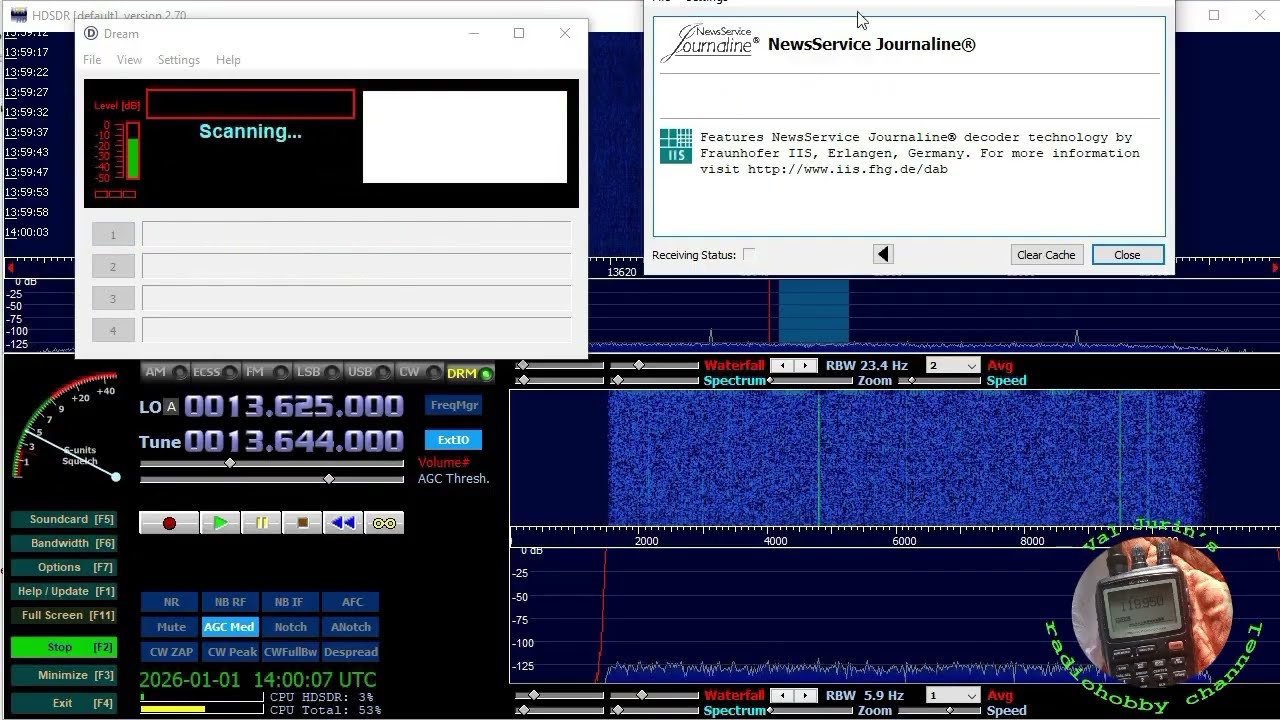Open Options [F7]
Image resolution: width=1280 pixels, height=720 pixels.
[64, 568]
